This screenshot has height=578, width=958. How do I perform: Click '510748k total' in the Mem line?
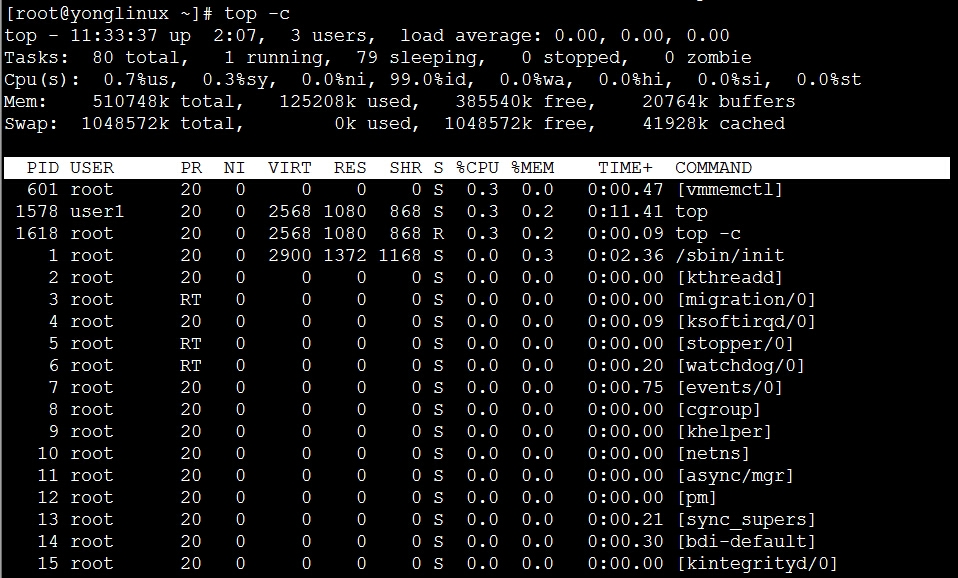pos(167,101)
